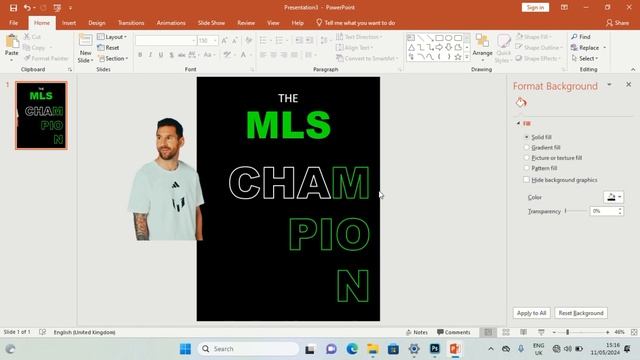Screen dimensions: 640x360
Task: Click the Windows Start button
Action: [x=185, y=349]
